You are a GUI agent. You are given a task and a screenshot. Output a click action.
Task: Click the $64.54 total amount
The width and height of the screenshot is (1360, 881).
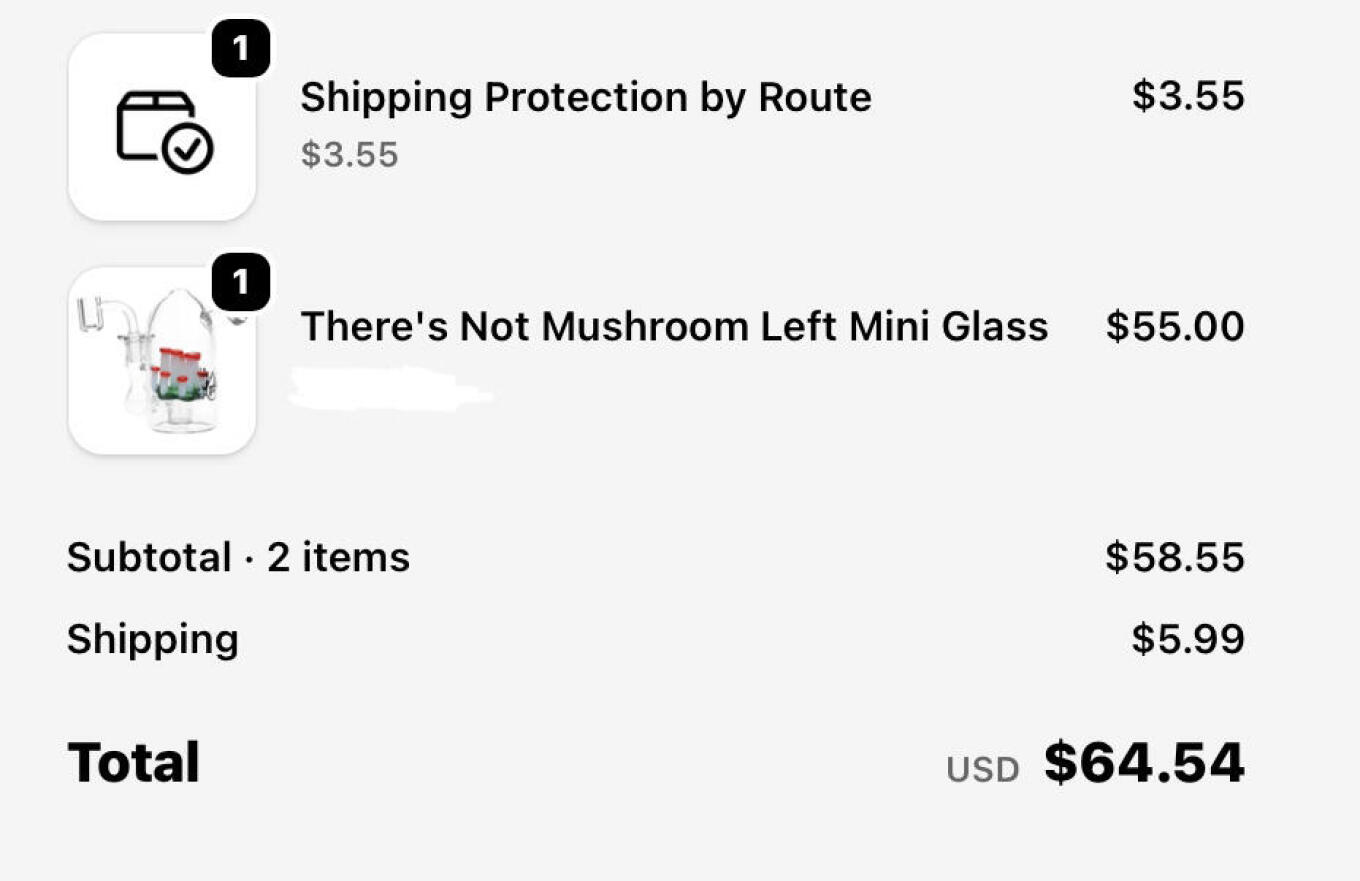pyautogui.click(x=1143, y=762)
